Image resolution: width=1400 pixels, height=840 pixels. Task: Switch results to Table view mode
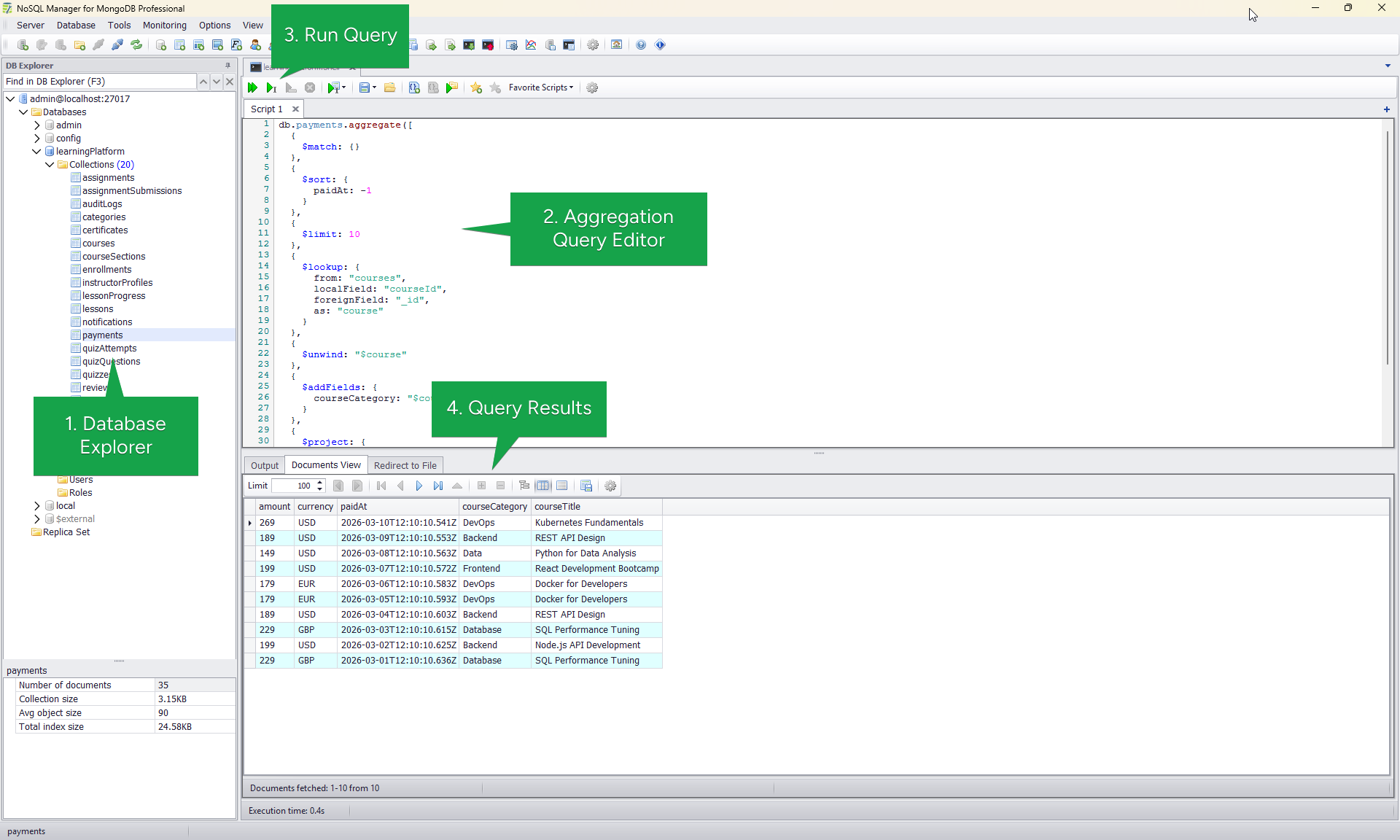[543, 486]
